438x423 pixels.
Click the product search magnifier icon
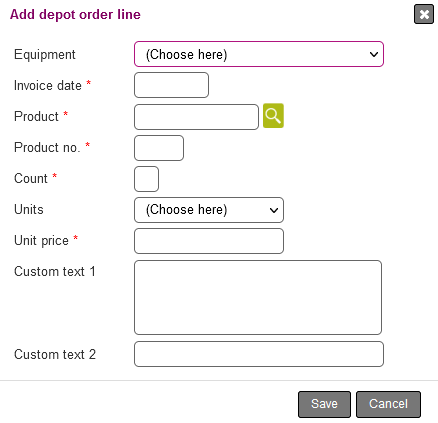(273, 116)
